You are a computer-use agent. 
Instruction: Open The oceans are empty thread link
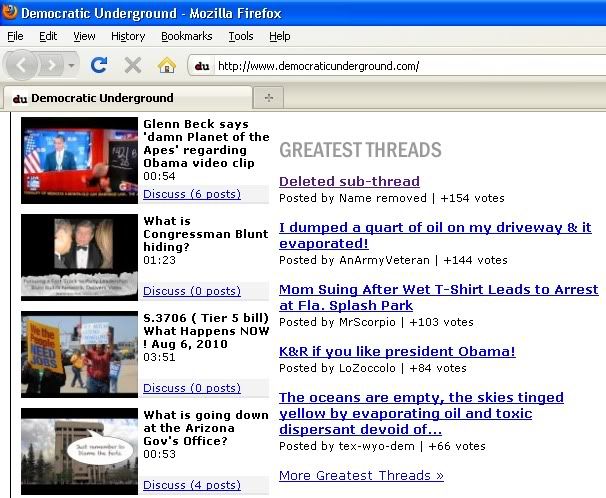tap(421, 413)
